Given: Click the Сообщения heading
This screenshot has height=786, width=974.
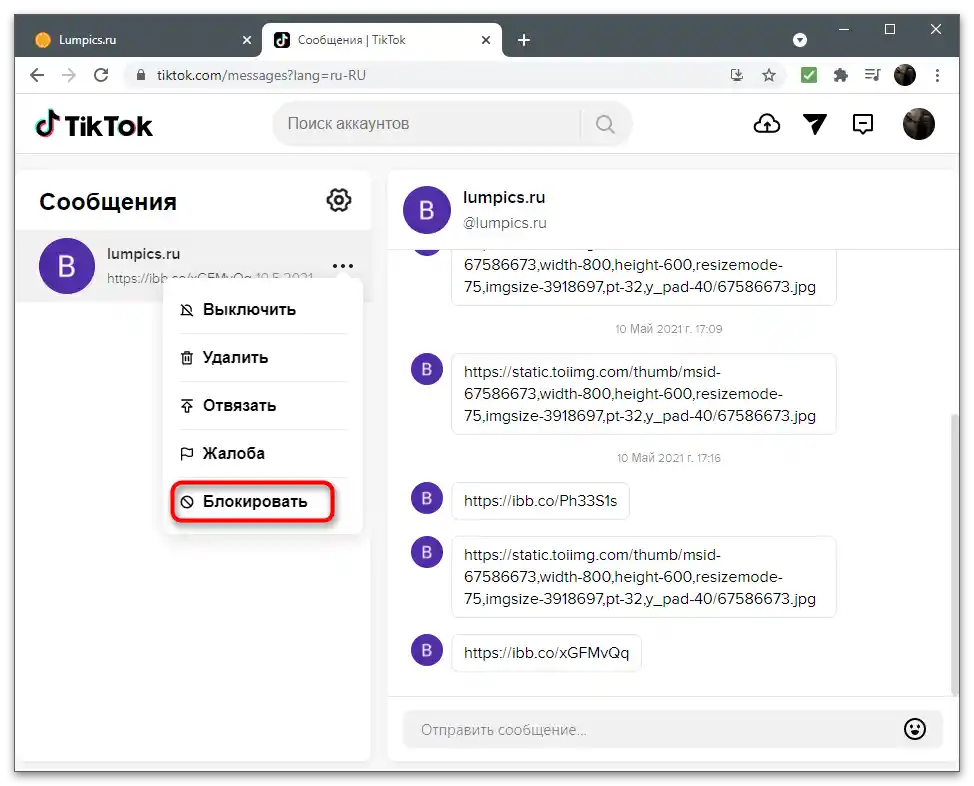Looking at the screenshot, I should coord(108,202).
